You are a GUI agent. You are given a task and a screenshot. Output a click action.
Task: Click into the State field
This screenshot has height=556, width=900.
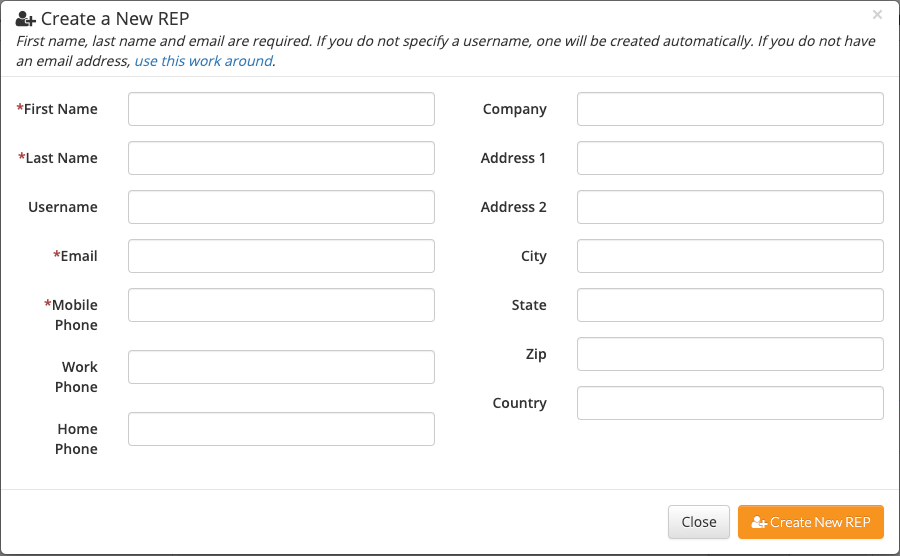click(x=730, y=305)
